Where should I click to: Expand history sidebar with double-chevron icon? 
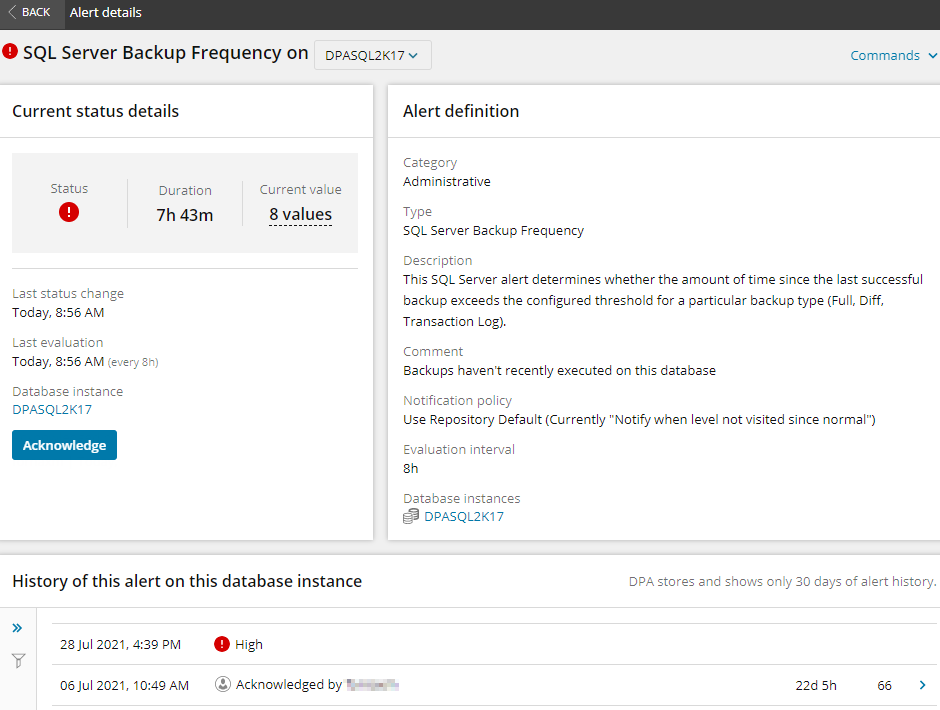click(x=17, y=628)
